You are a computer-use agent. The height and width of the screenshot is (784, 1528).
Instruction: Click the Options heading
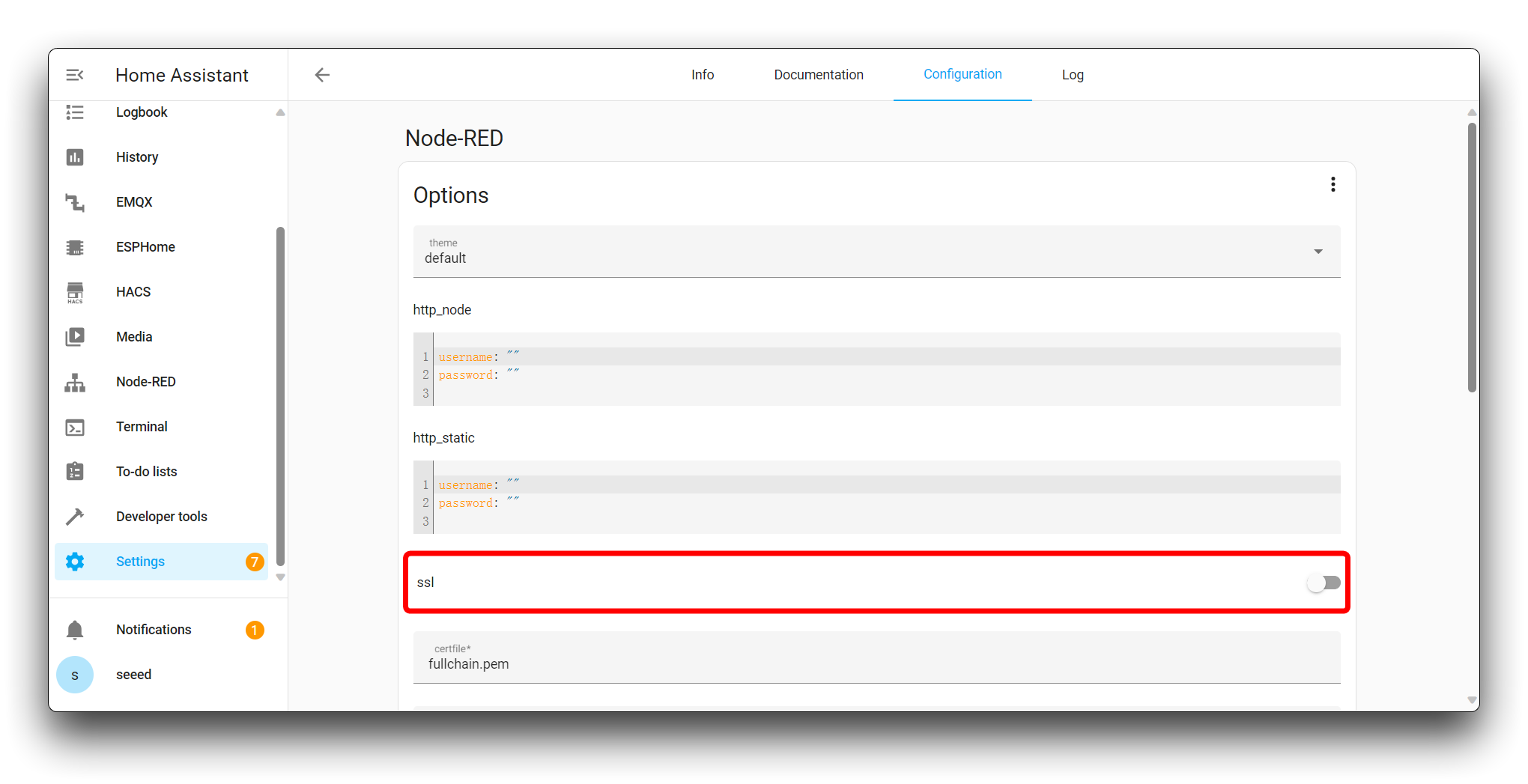pyautogui.click(x=451, y=195)
